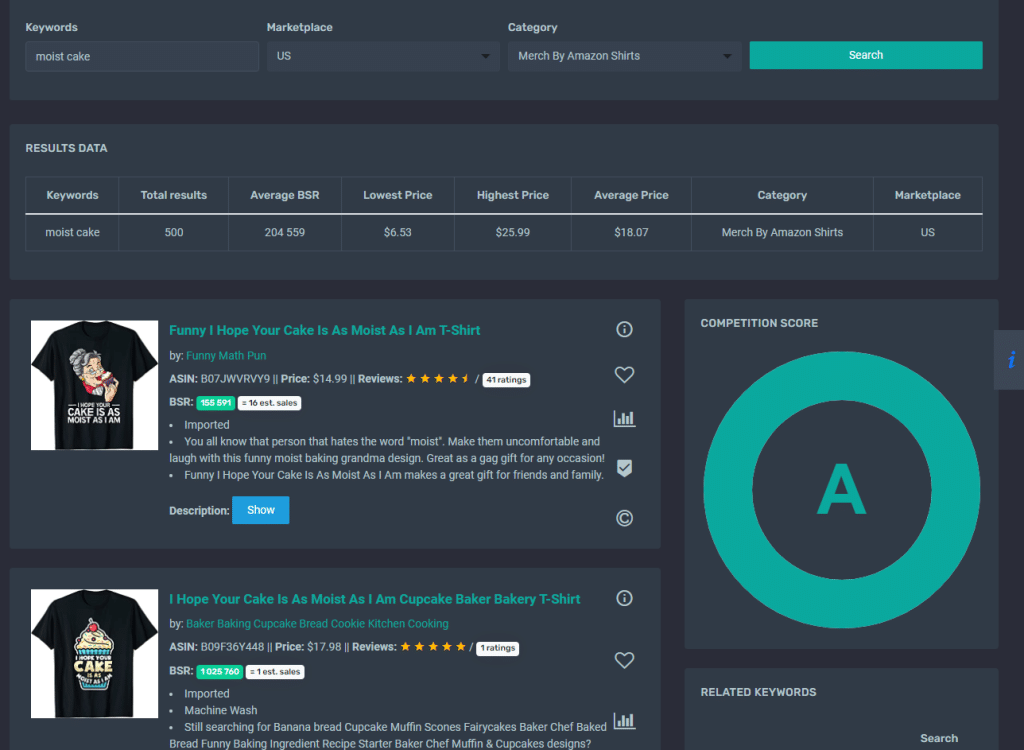Image resolution: width=1024 pixels, height=750 pixels.
Task: Click the $25.99 highest price cell
Action: click(x=513, y=233)
